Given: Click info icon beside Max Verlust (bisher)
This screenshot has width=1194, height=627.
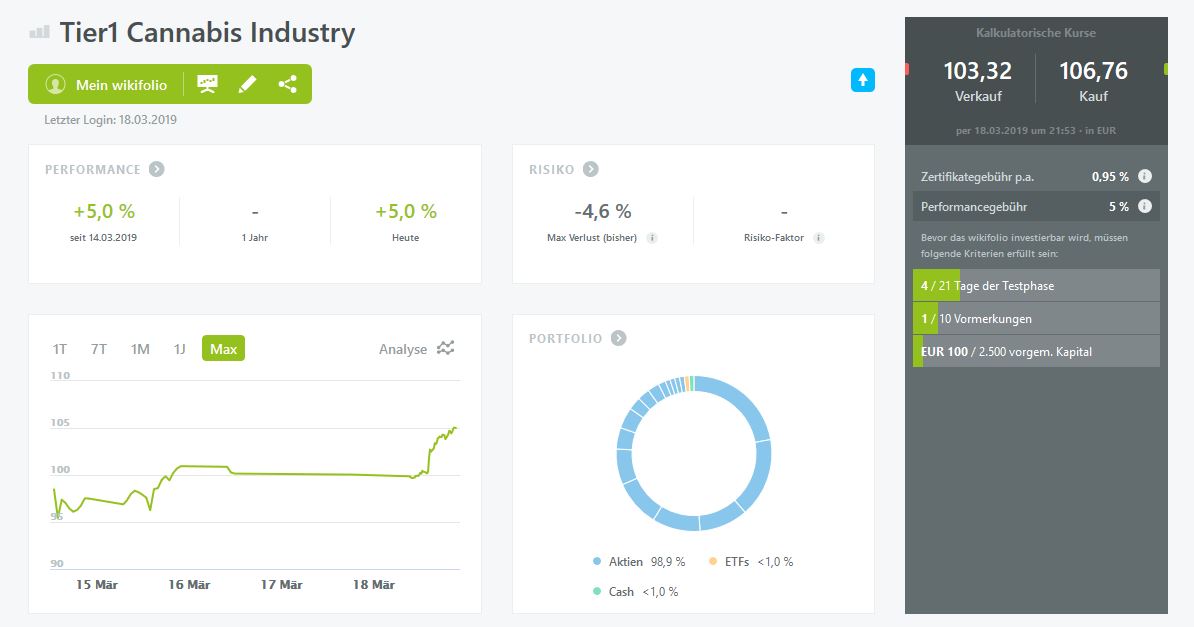Looking at the screenshot, I should pos(652,238).
